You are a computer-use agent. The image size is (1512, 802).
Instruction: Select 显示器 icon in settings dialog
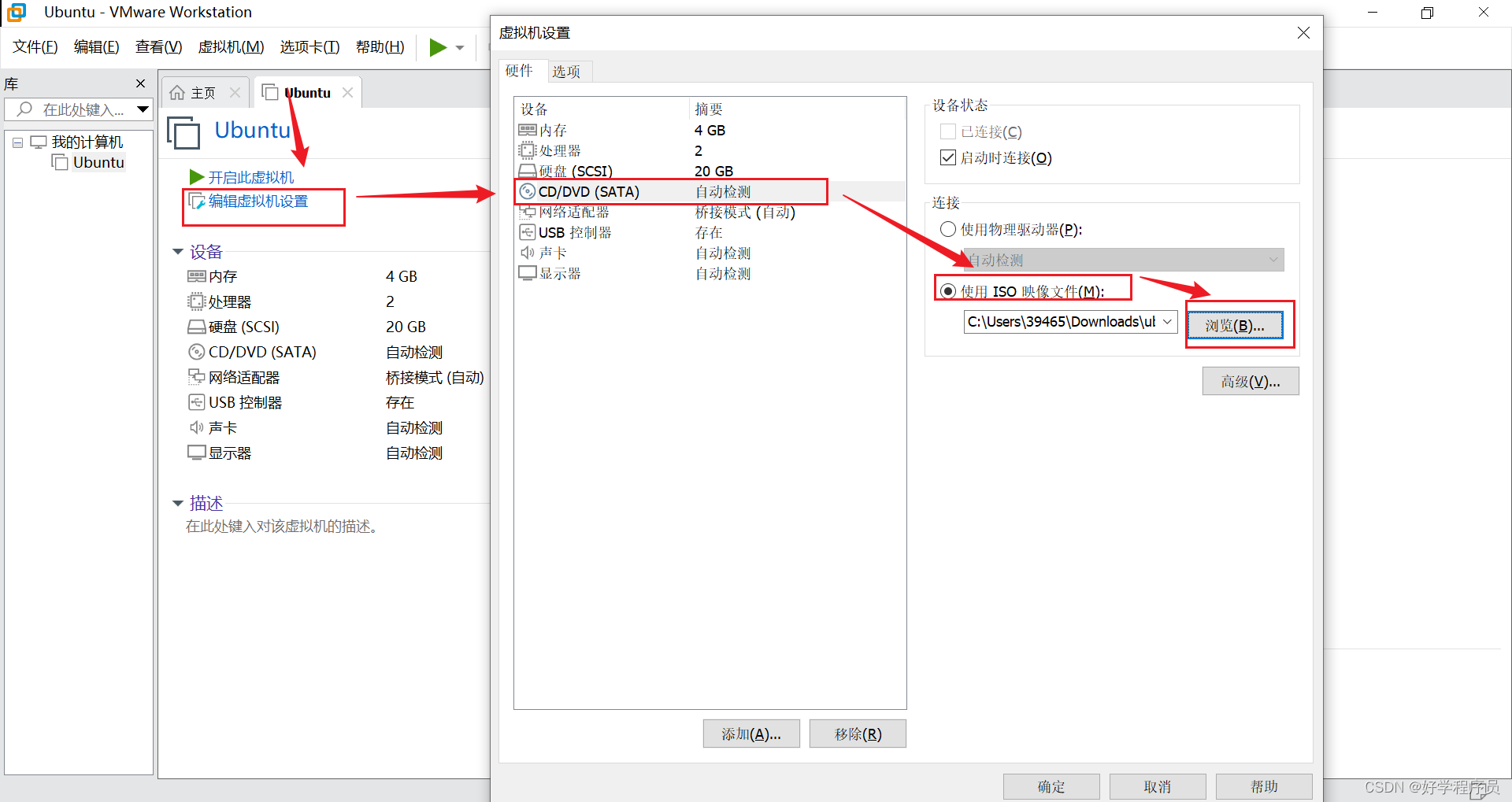point(527,273)
